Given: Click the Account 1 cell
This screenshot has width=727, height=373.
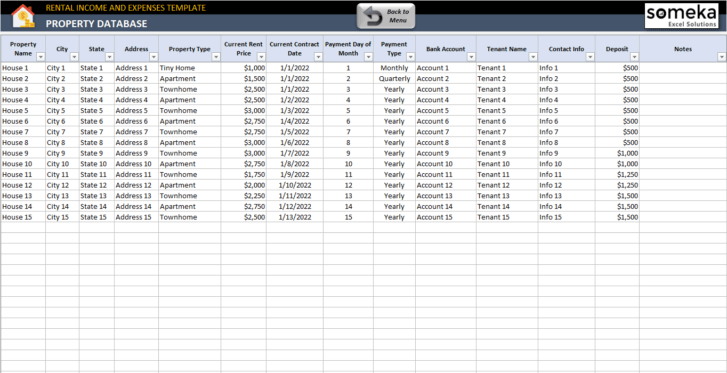Looking at the screenshot, I should click(x=446, y=68).
